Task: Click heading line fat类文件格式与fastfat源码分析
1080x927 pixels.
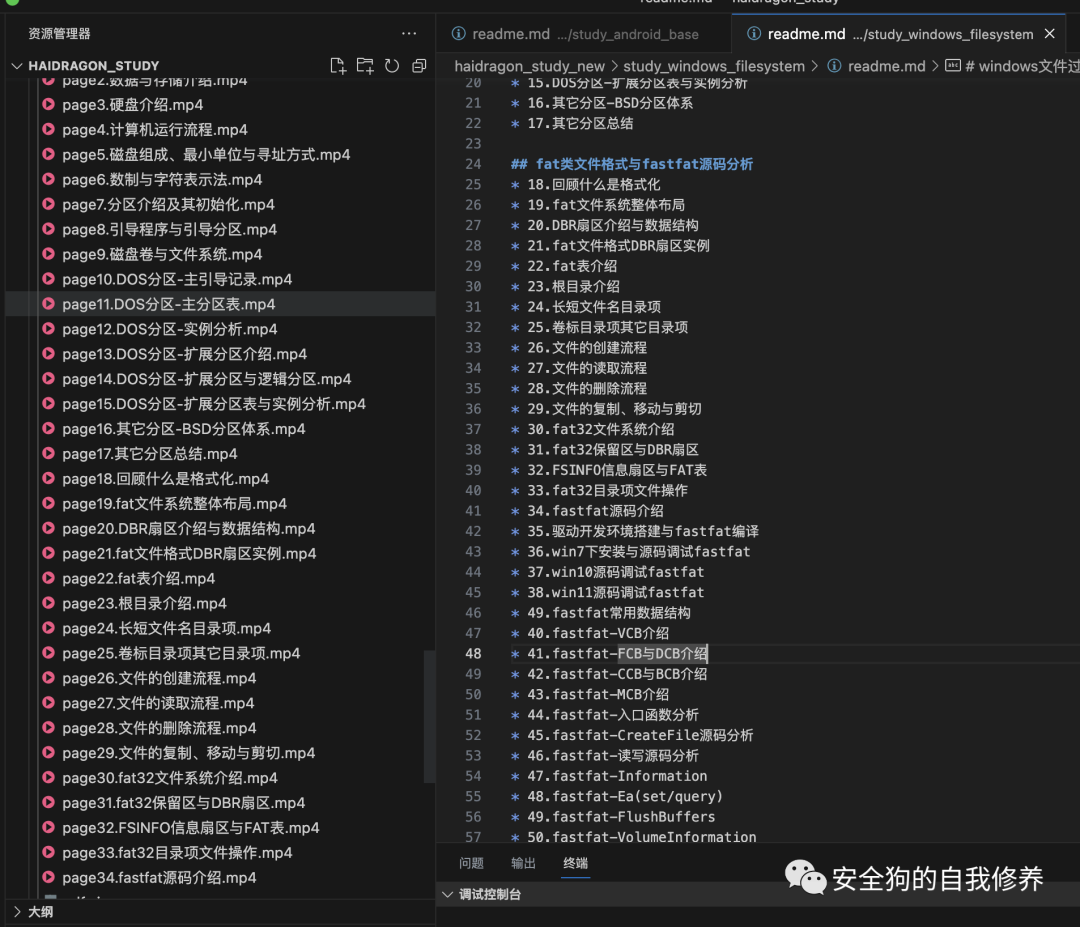Action: [632, 164]
